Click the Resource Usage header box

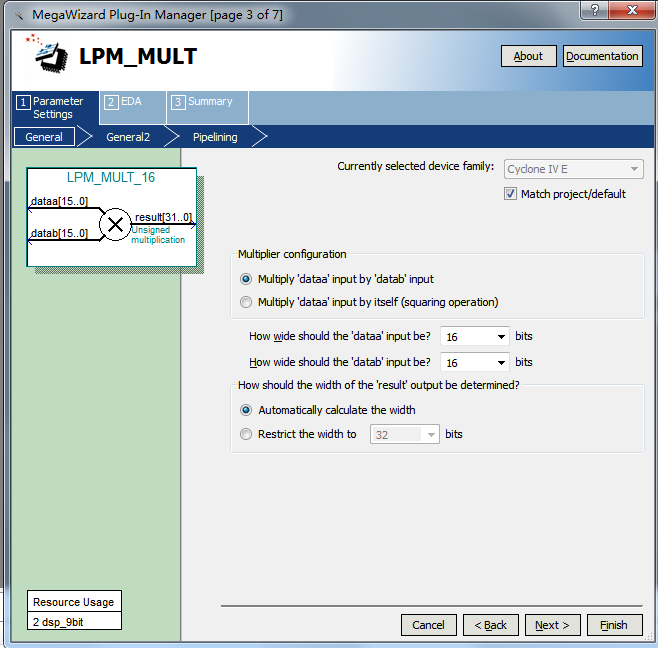coord(74,602)
